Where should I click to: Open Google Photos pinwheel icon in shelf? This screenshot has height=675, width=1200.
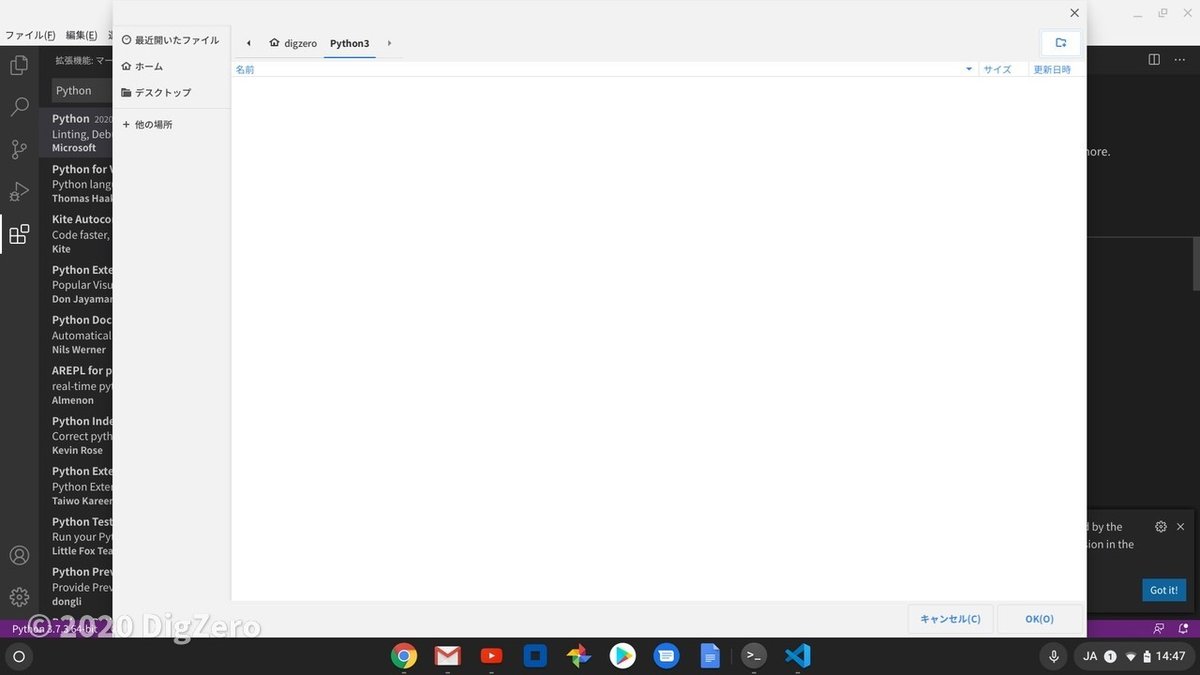pos(579,656)
